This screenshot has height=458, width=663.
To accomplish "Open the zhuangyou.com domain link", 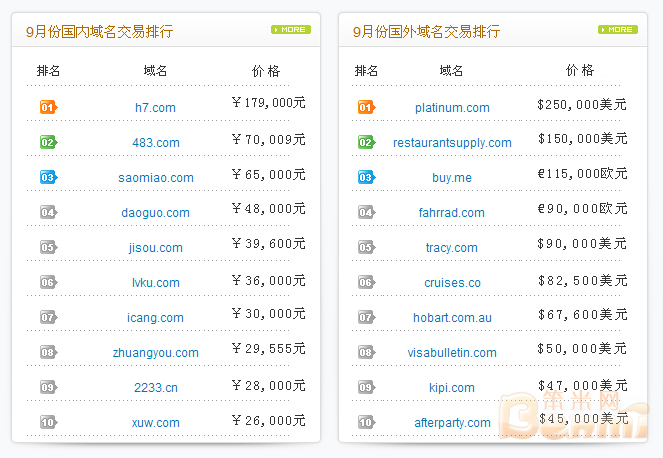I will coord(156,353).
